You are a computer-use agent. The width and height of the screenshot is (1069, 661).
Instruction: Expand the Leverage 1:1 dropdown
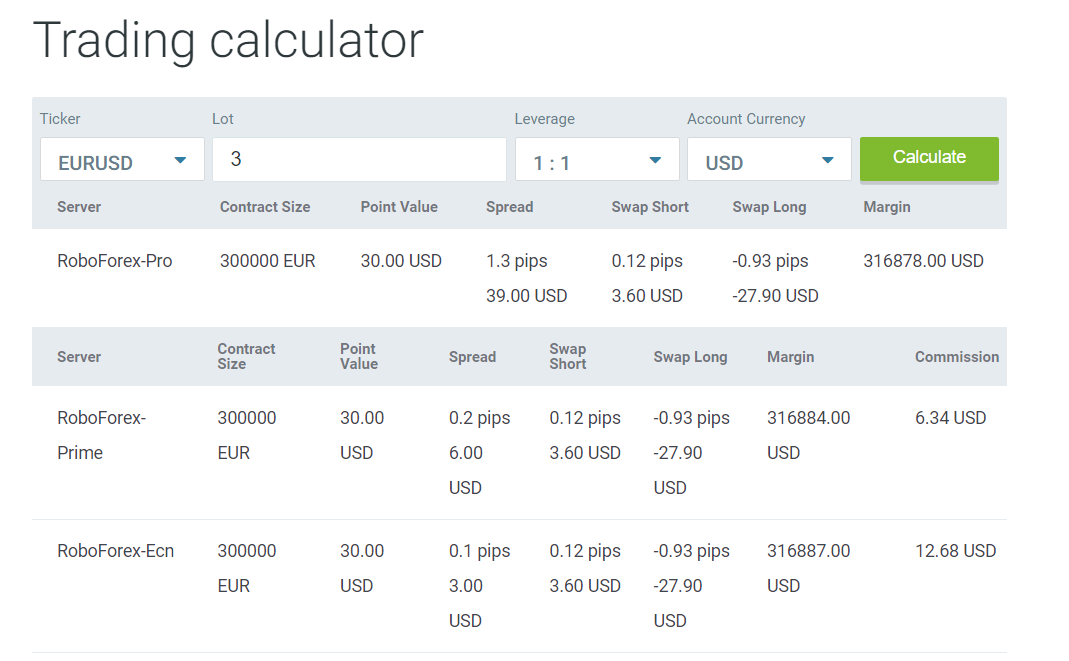(x=597, y=159)
